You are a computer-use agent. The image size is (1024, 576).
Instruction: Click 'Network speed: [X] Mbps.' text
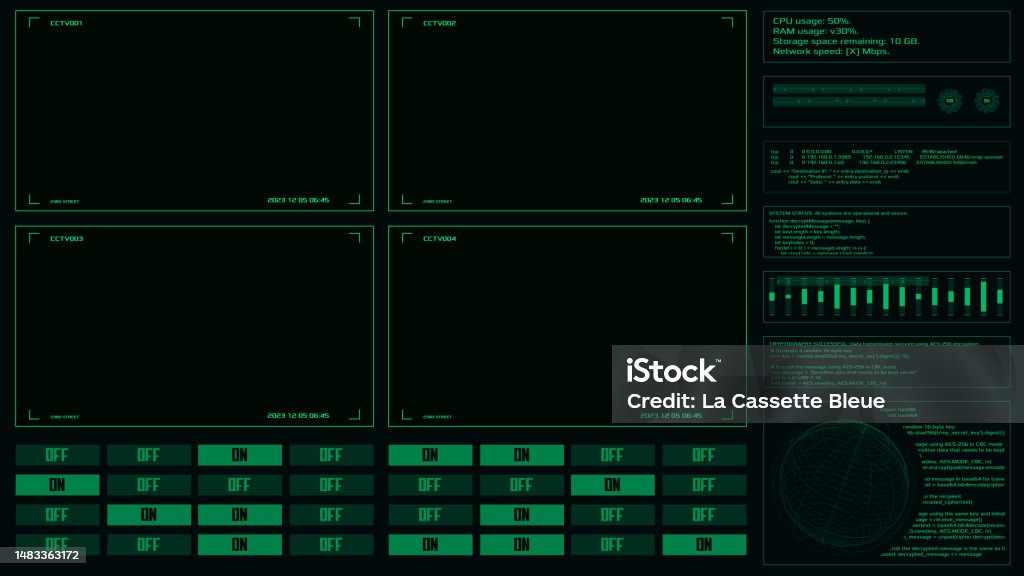[x=831, y=51]
